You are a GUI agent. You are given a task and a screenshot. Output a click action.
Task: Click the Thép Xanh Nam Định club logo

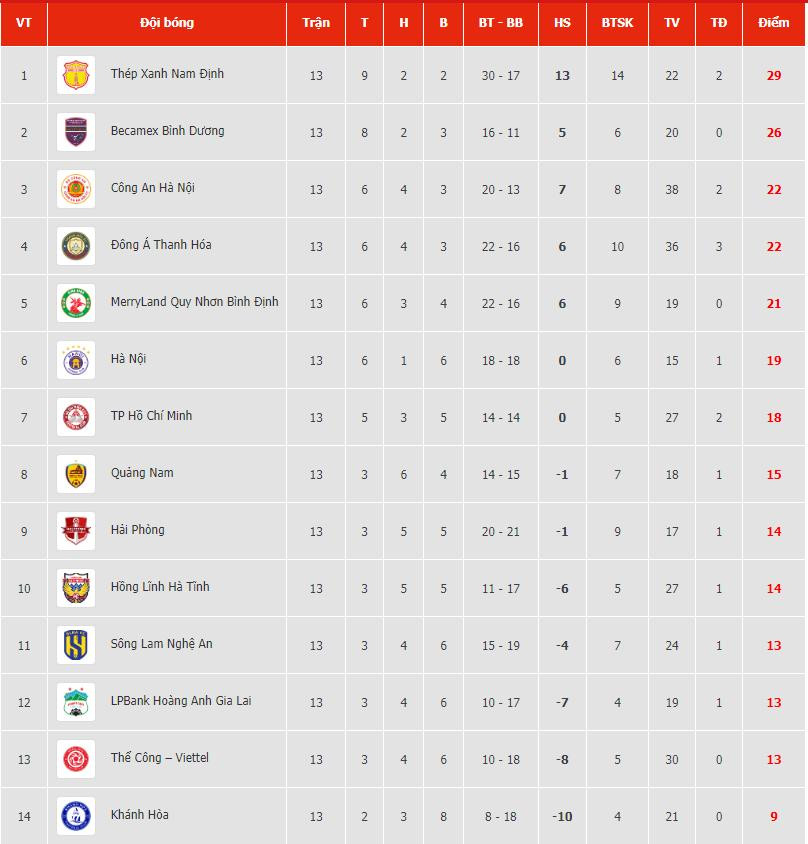point(76,75)
